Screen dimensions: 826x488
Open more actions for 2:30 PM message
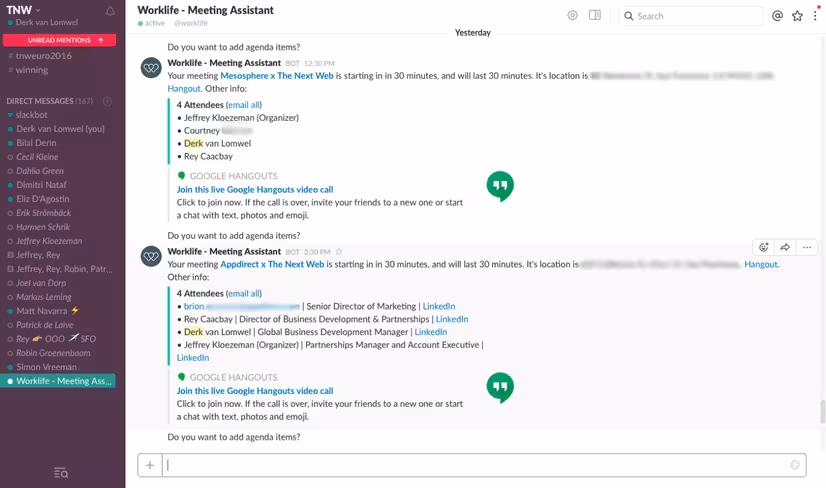pos(807,247)
